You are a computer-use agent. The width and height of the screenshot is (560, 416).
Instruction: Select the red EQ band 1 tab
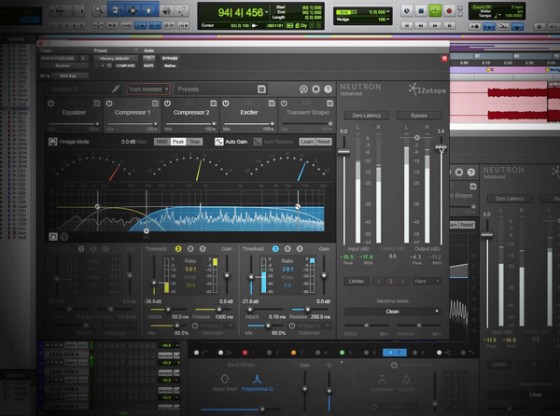(x=248, y=352)
